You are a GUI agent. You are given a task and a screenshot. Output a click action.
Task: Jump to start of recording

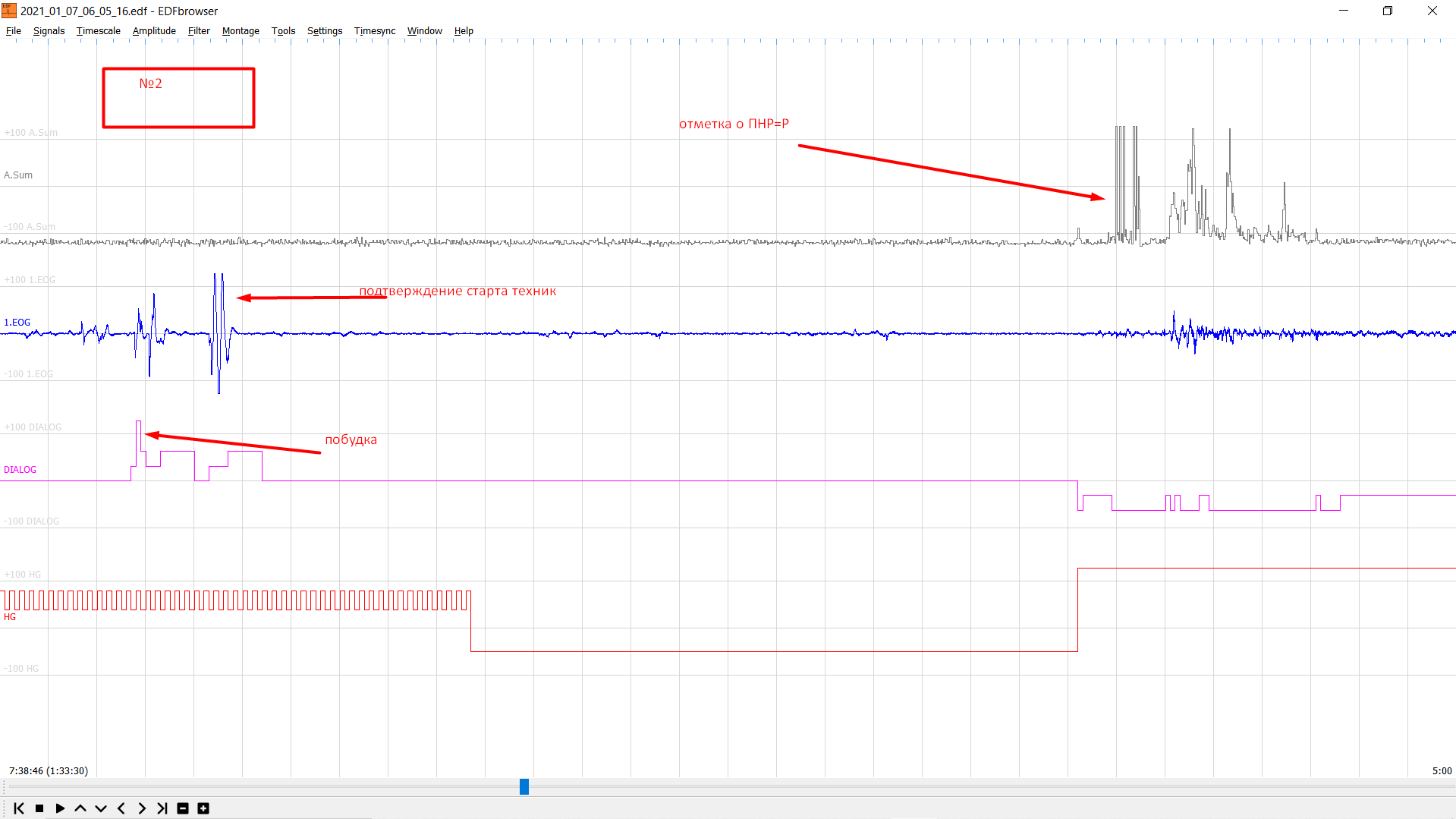[19, 808]
